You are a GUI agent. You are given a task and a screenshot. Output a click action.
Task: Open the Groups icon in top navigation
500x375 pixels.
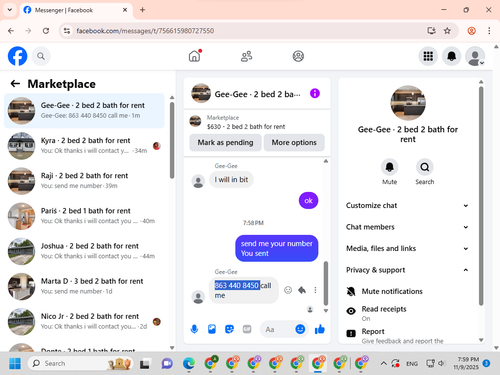coord(298,56)
